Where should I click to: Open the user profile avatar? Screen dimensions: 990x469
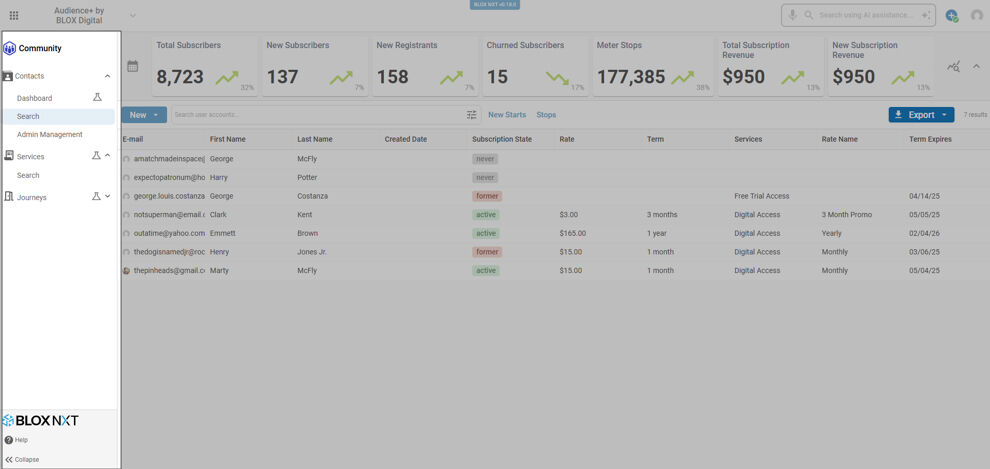[x=977, y=16]
